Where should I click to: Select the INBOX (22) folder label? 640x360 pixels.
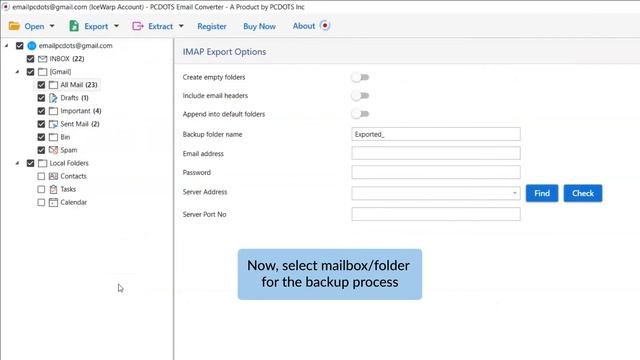tap(67, 59)
